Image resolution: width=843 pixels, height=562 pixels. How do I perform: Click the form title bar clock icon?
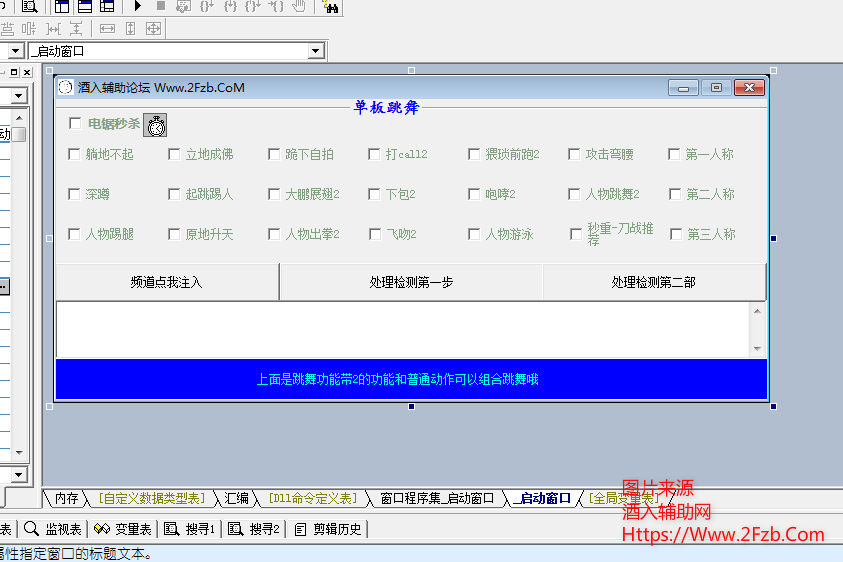pyautogui.click(x=66, y=87)
